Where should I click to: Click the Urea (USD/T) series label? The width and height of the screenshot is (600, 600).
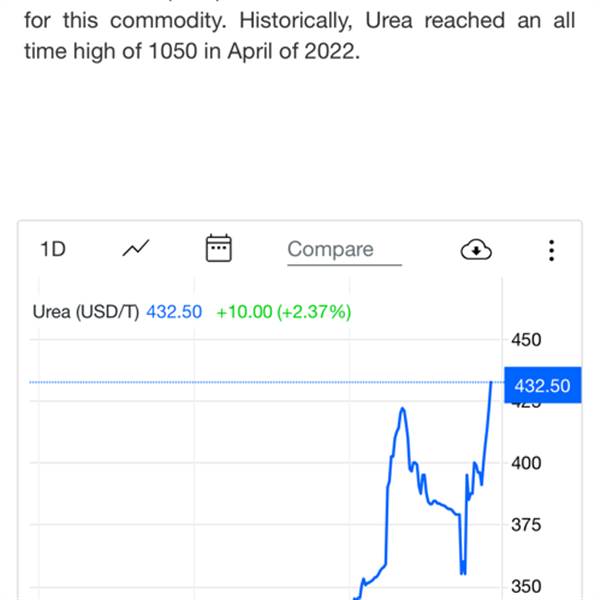tap(86, 312)
